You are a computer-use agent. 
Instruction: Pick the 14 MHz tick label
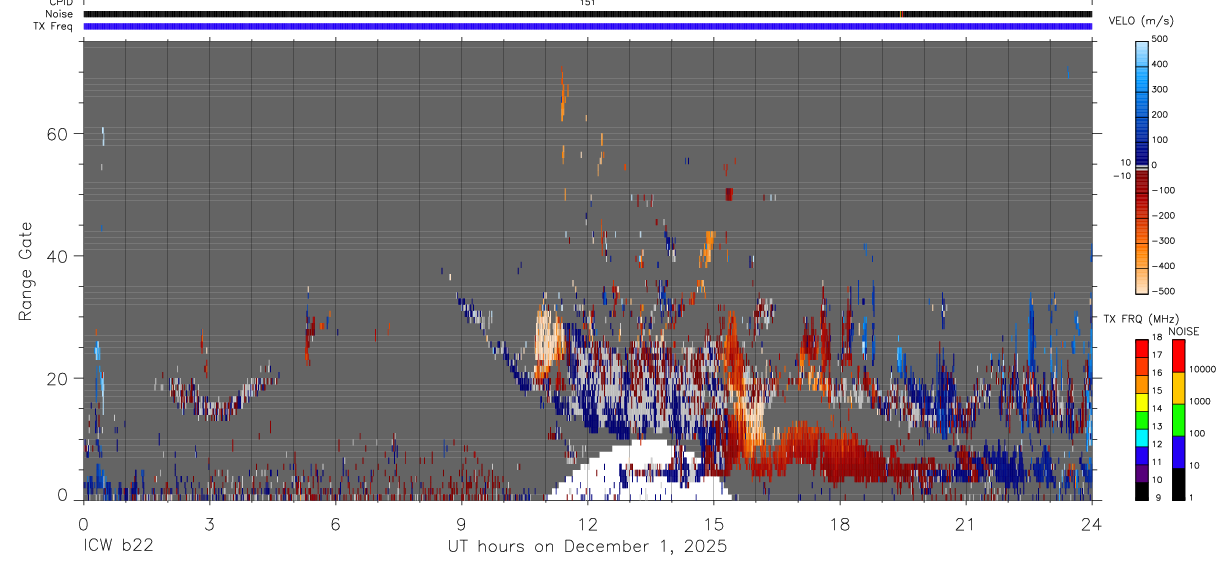[x=1156, y=409]
